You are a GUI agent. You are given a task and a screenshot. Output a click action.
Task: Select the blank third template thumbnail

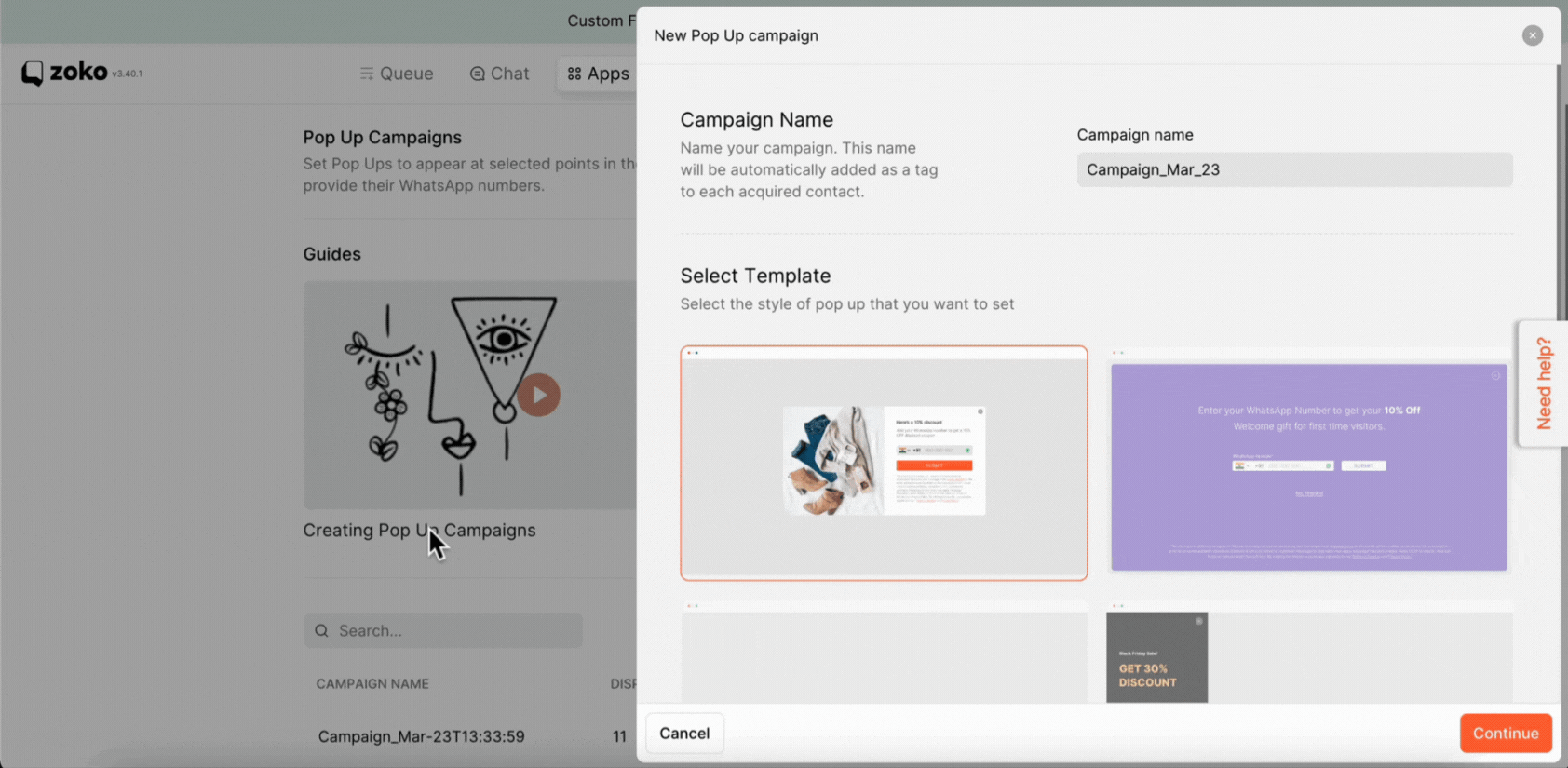(884, 653)
